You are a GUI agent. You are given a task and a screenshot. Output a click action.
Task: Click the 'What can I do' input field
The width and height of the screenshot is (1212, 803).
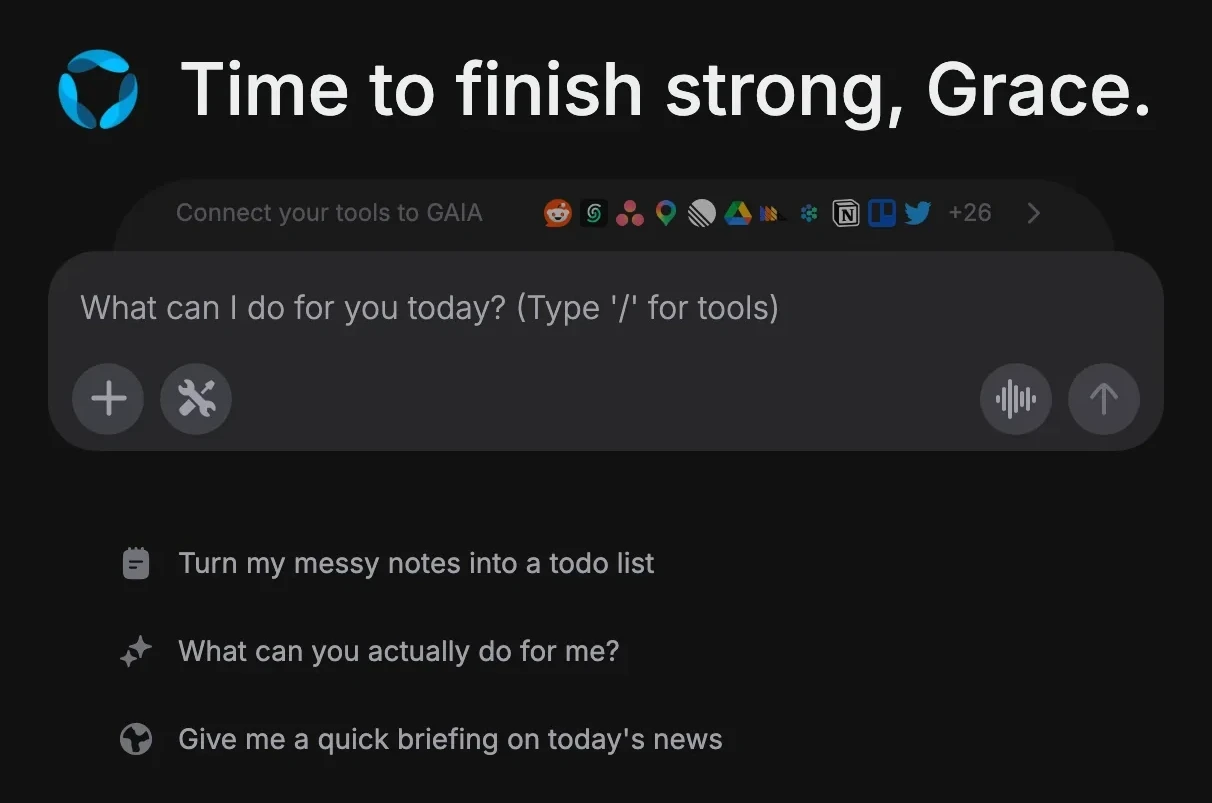605,307
